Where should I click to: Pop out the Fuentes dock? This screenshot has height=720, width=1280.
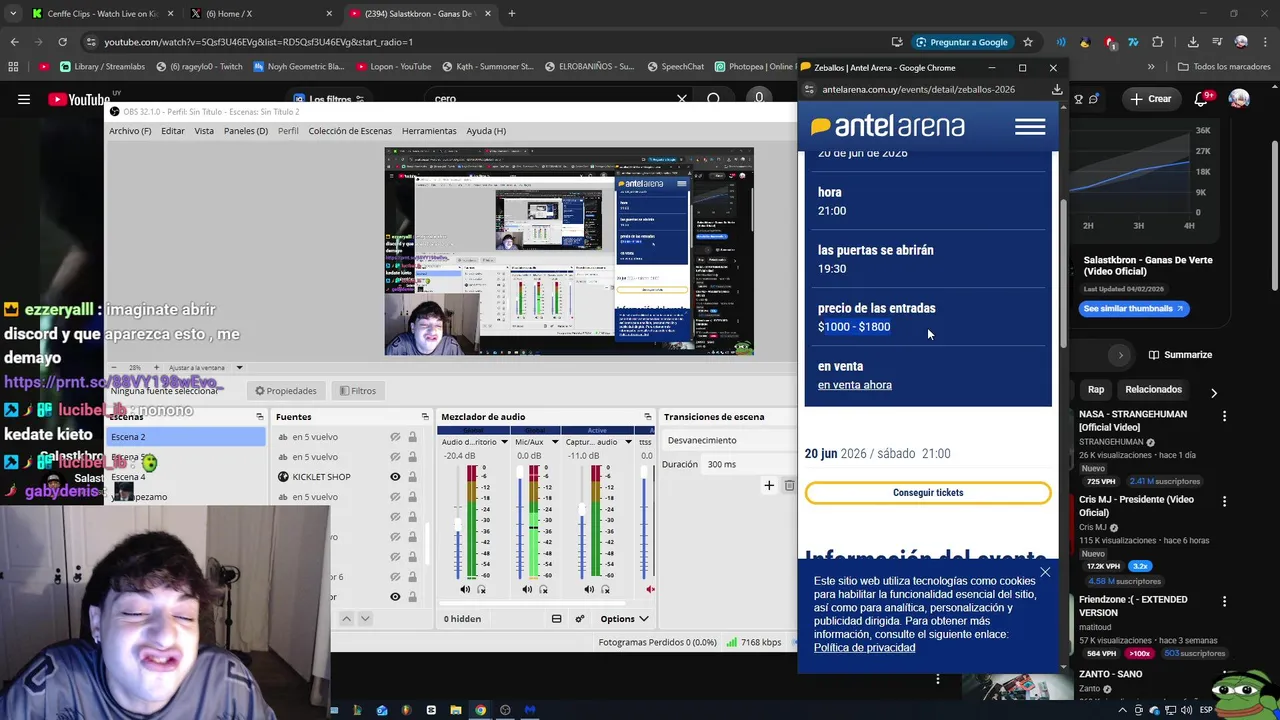tap(425, 417)
